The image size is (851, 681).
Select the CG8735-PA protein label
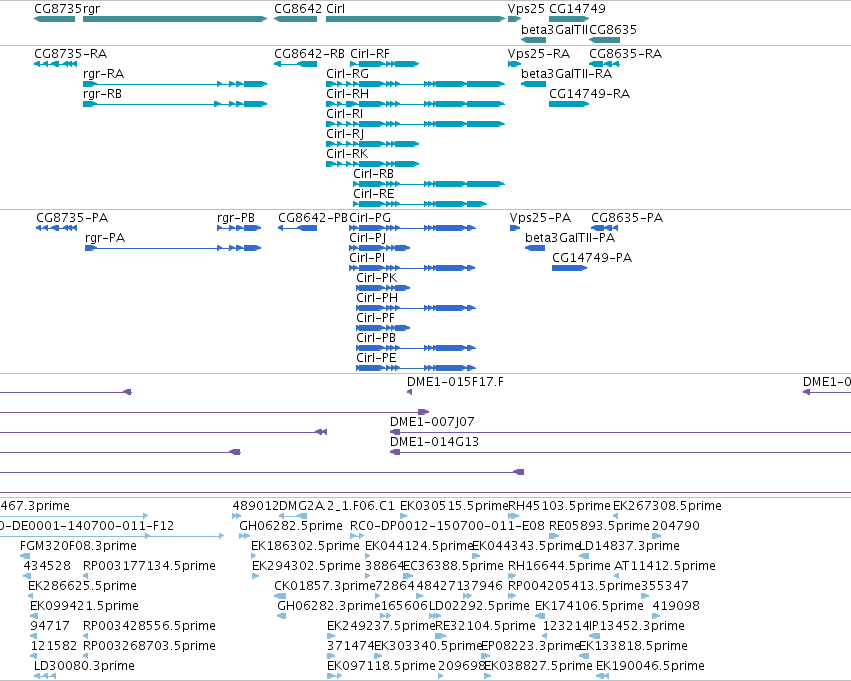point(72,218)
